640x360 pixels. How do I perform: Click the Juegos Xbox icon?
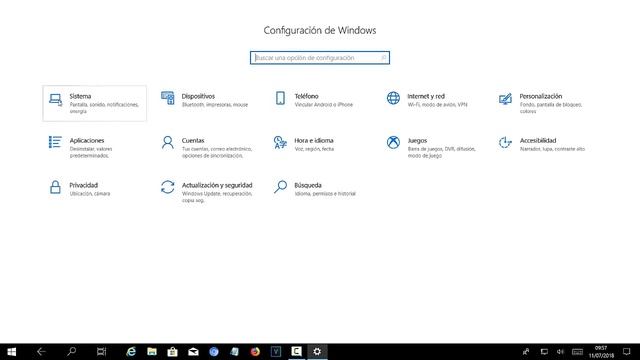click(x=393, y=142)
